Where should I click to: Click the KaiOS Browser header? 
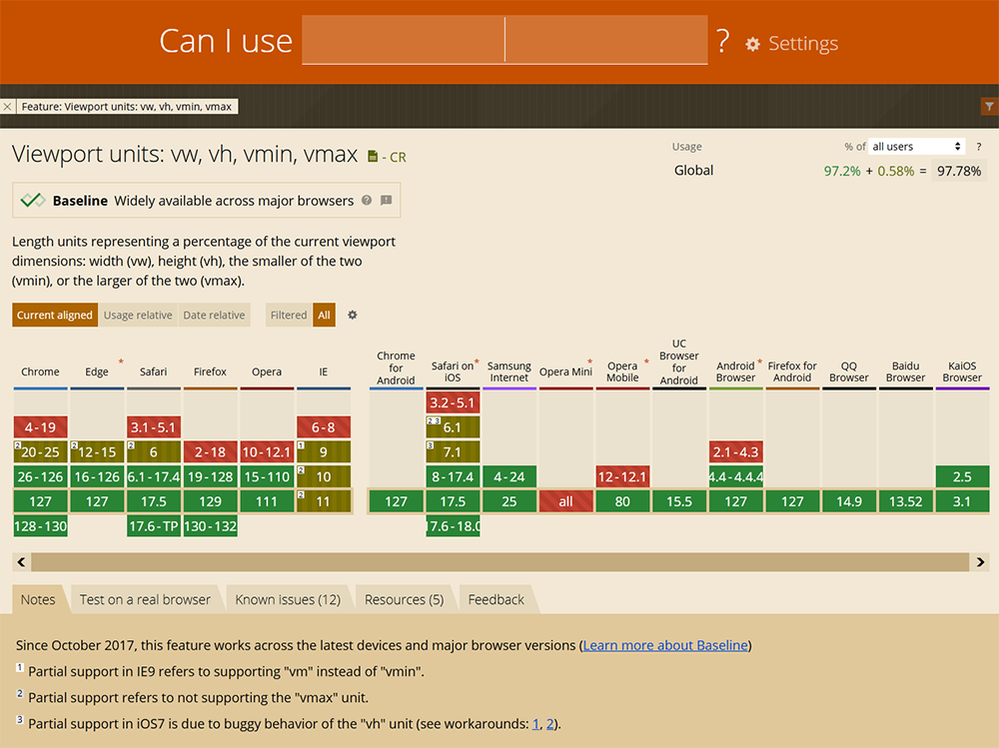tap(962, 371)
